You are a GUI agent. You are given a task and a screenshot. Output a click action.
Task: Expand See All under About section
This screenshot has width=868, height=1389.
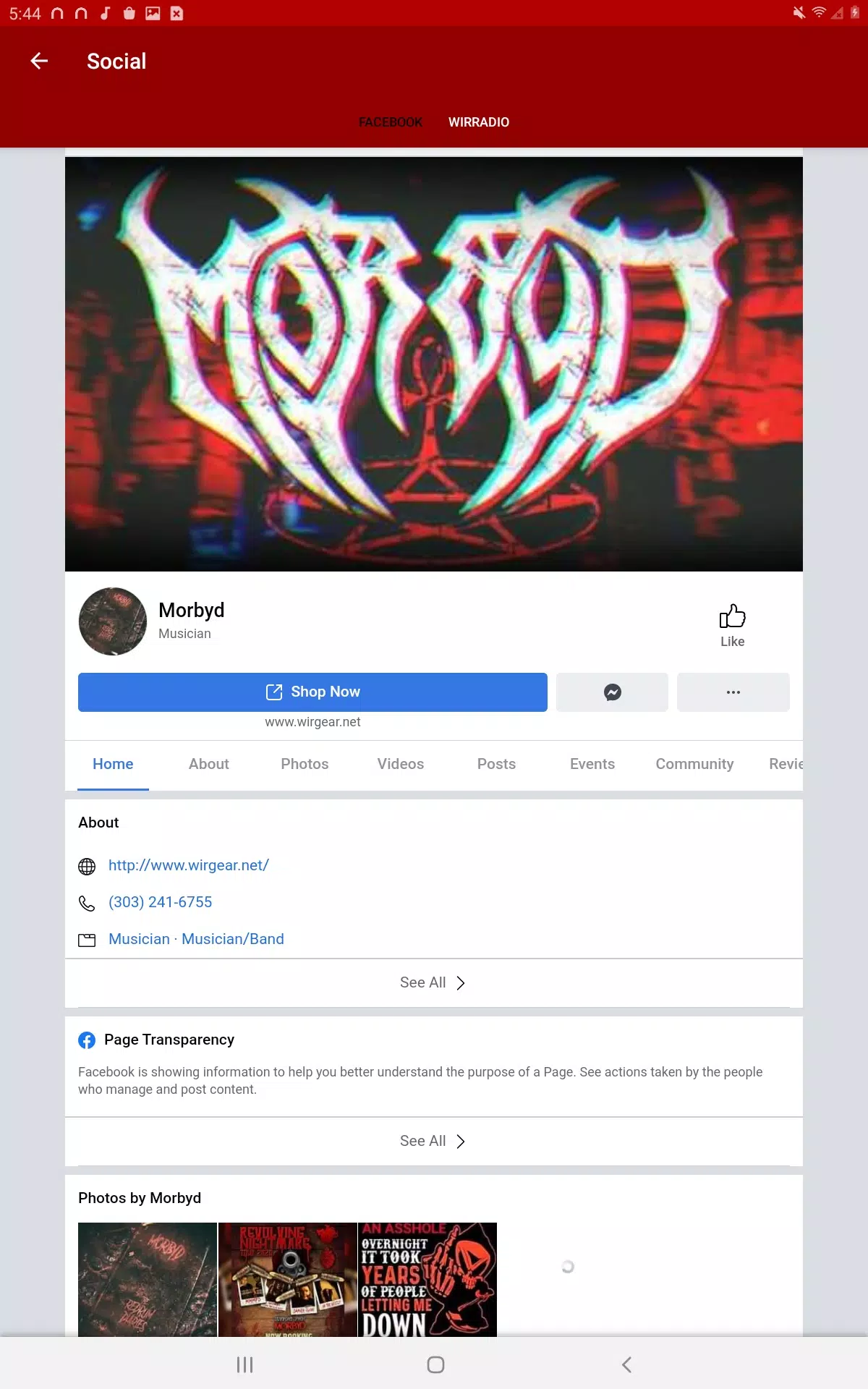(434, 982)
